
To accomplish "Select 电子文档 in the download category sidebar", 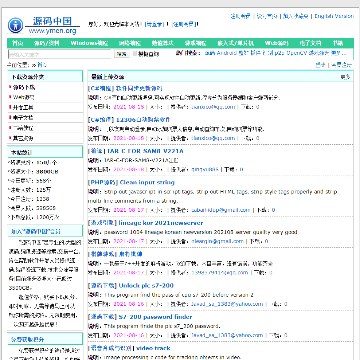I will point(23,117).
